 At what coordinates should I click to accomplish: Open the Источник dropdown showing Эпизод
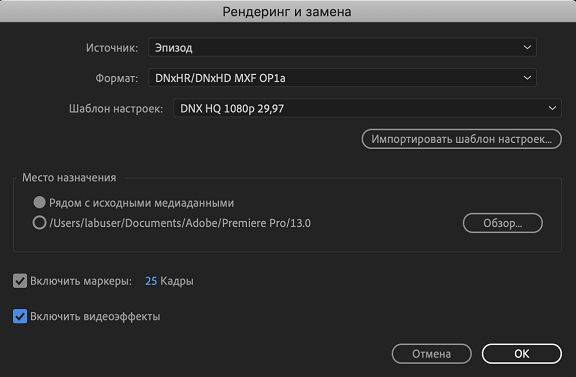(x=342, y=47)
